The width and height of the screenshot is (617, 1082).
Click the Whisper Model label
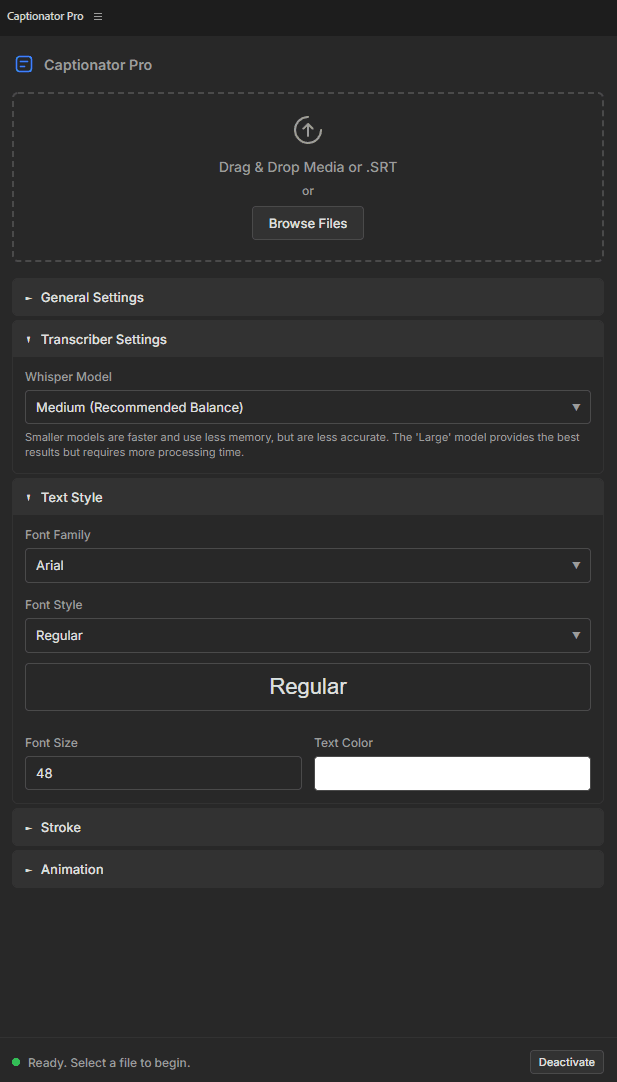click(68, 377)
